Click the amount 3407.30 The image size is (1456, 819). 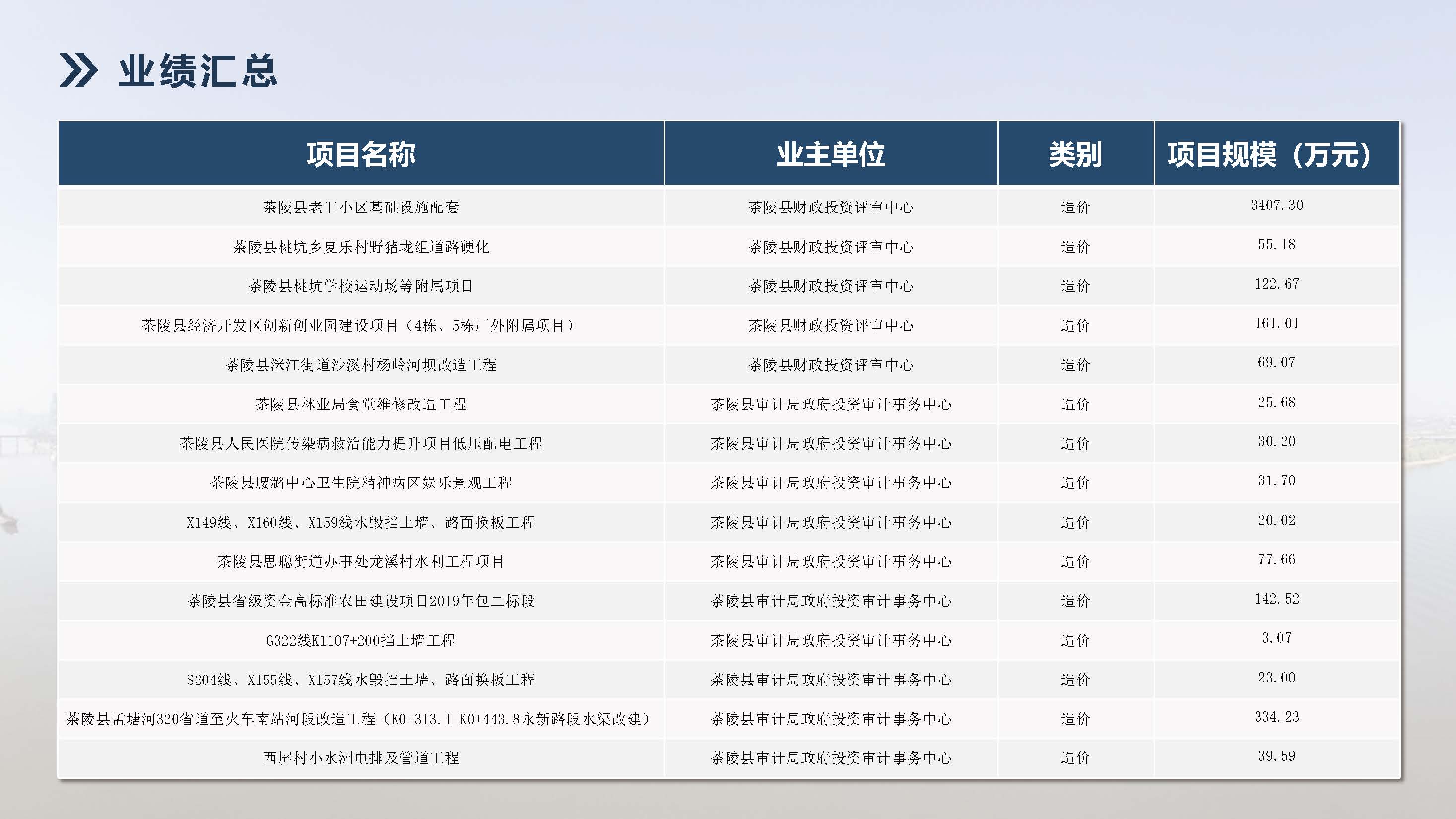[x=1277, y=205]
